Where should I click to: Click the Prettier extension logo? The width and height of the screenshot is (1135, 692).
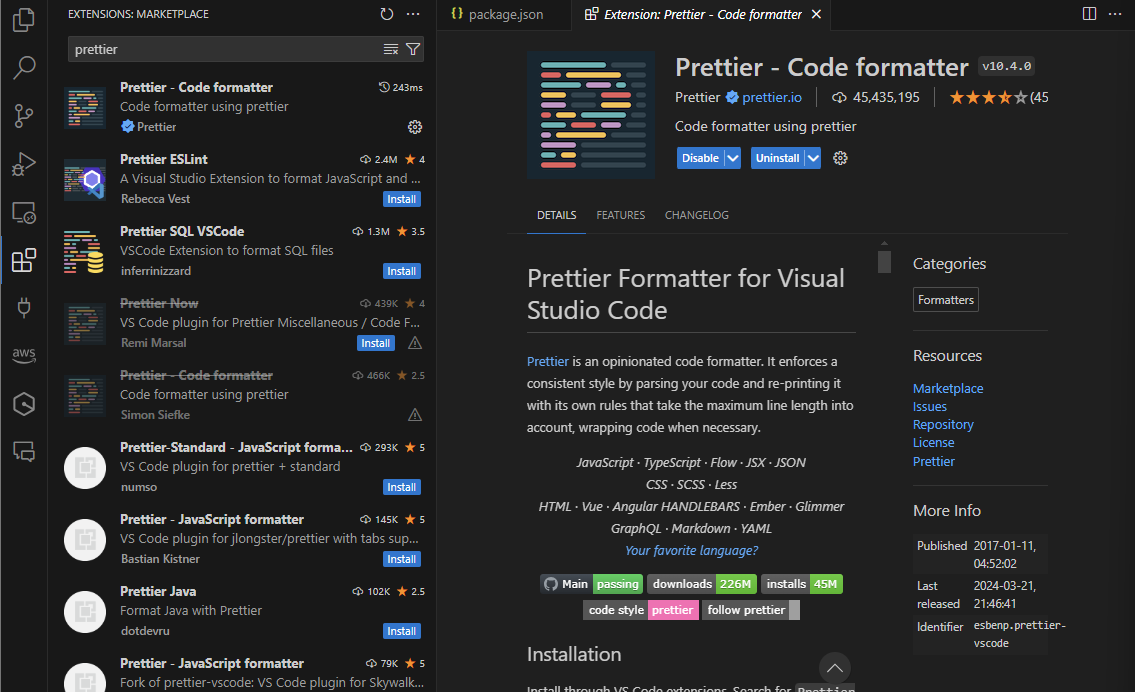click(x=591, y=114)
